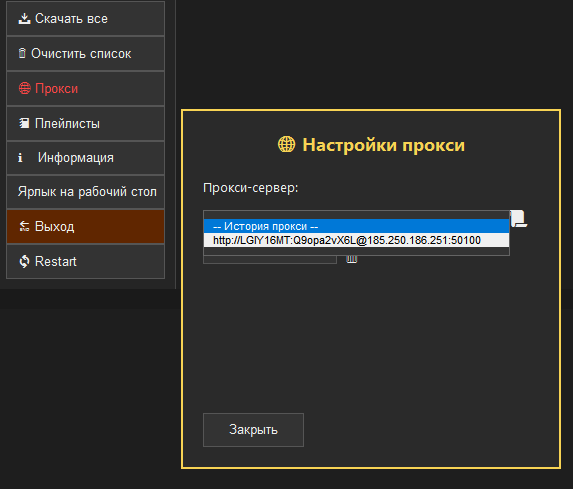Click the Выход exit button

click(x=86, y=227)
